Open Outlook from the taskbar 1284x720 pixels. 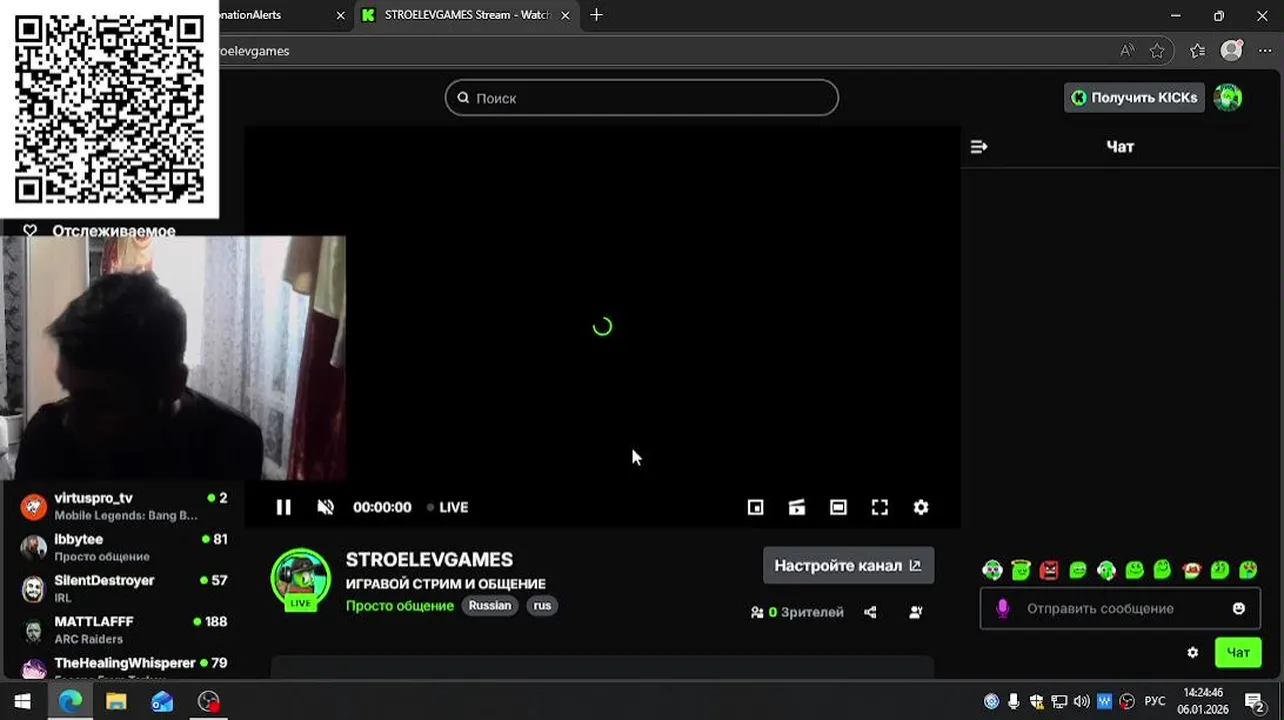(x=162, y=702)
